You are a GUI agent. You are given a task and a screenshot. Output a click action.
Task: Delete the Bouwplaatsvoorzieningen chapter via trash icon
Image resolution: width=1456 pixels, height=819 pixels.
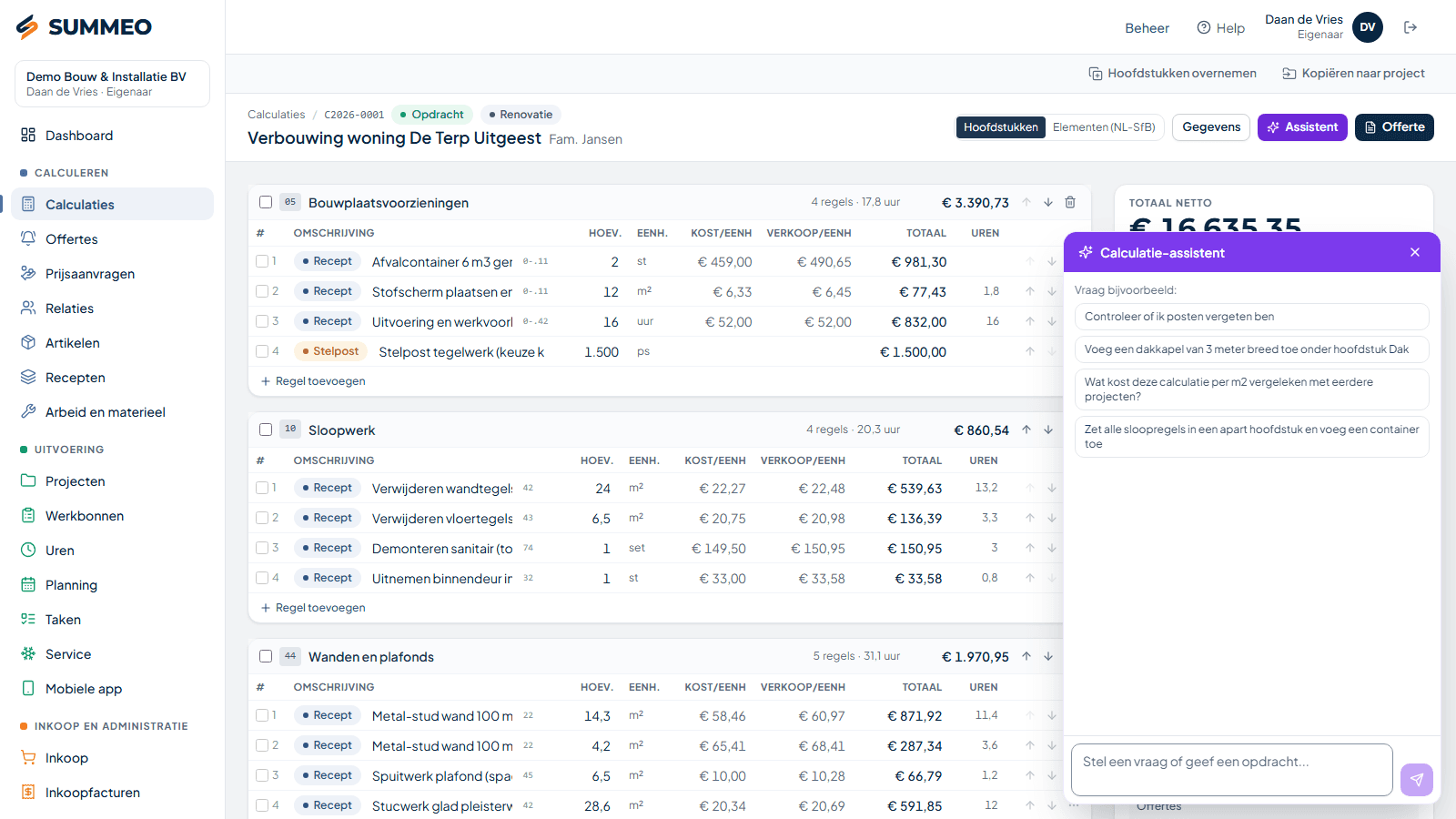tap(1070, 202)
